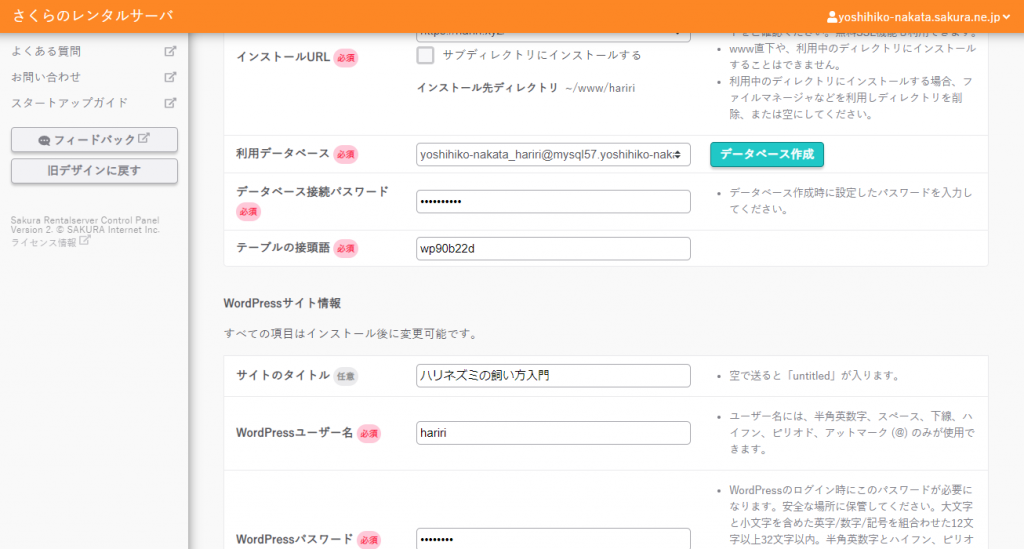Click the user account icon in header

point(832,17)
